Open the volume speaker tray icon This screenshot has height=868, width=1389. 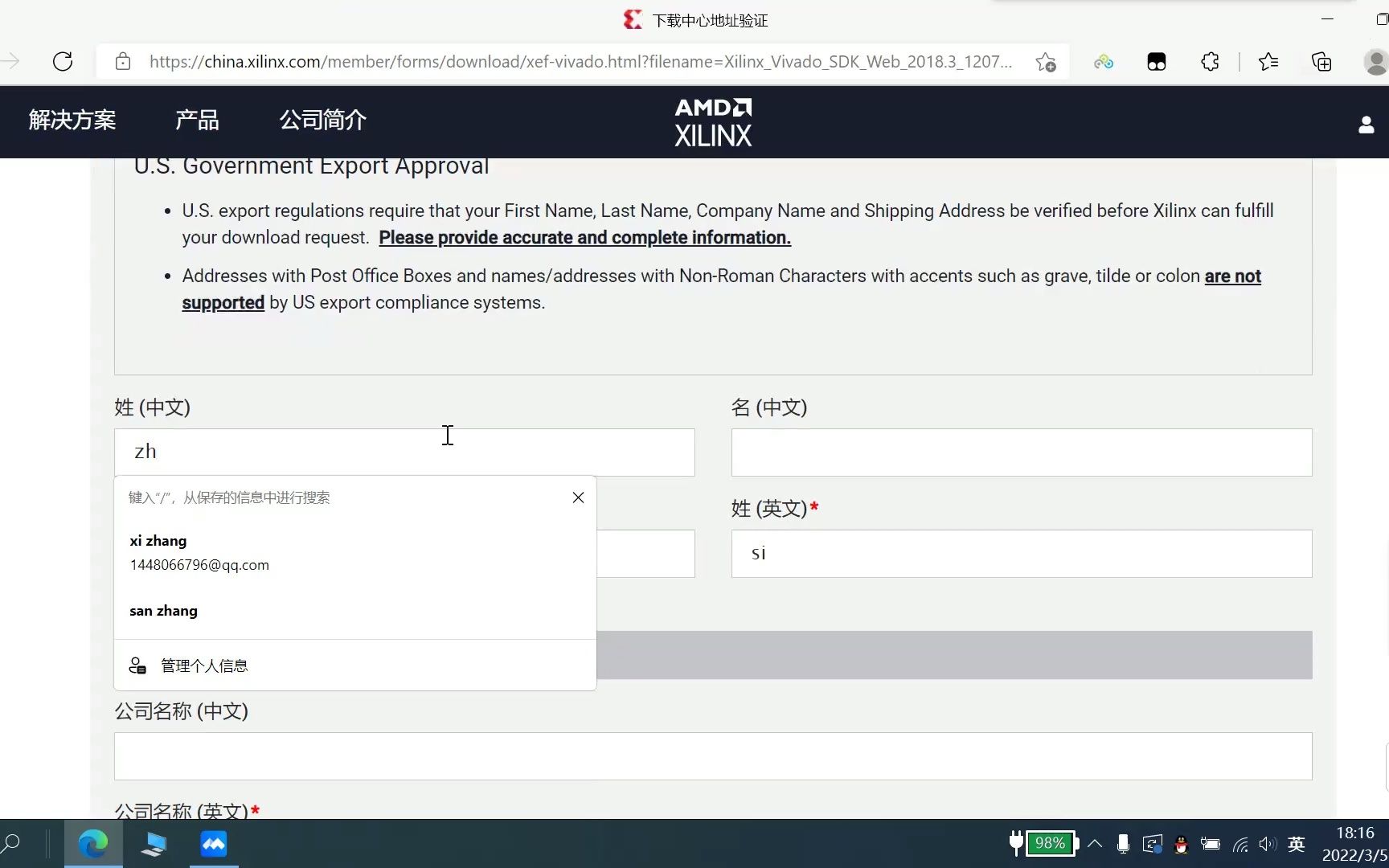(x=1268, y=844)
